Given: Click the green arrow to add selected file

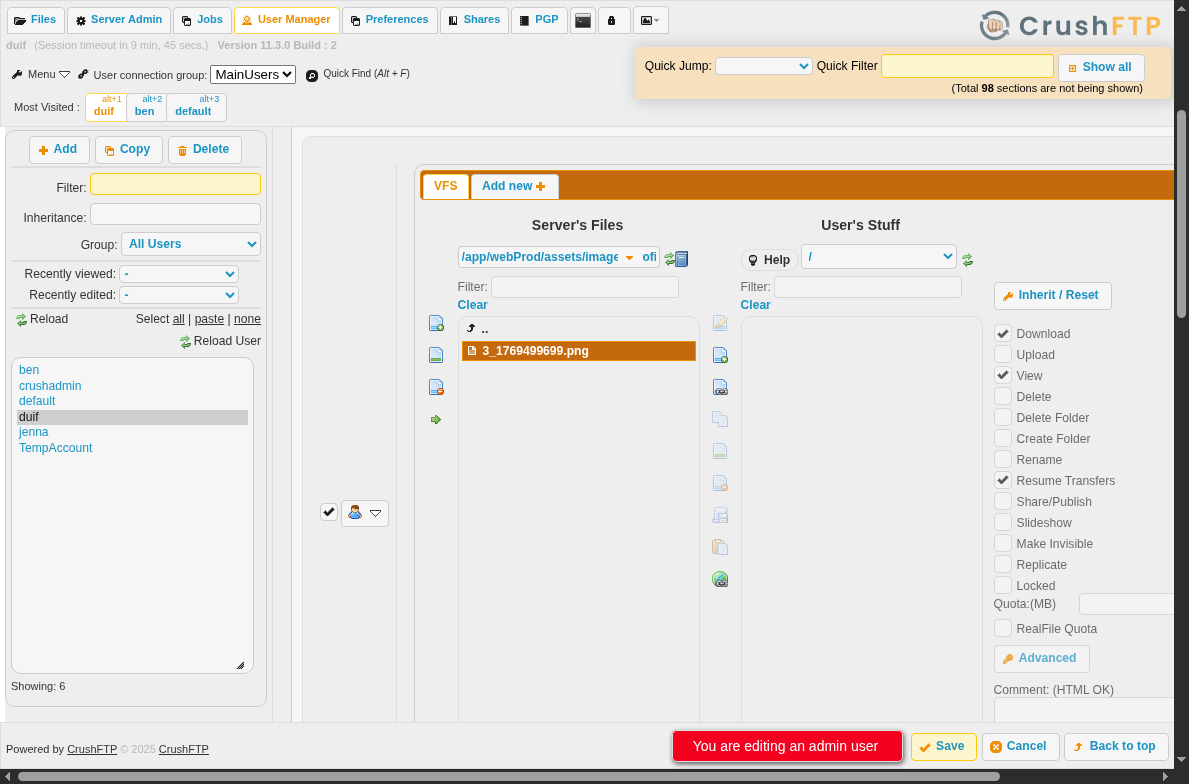Looking at the screenshot, I should click(435, 419).
